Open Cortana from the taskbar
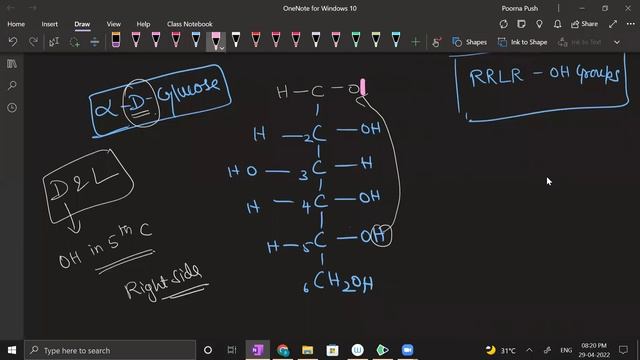 [x=208, y=350]
